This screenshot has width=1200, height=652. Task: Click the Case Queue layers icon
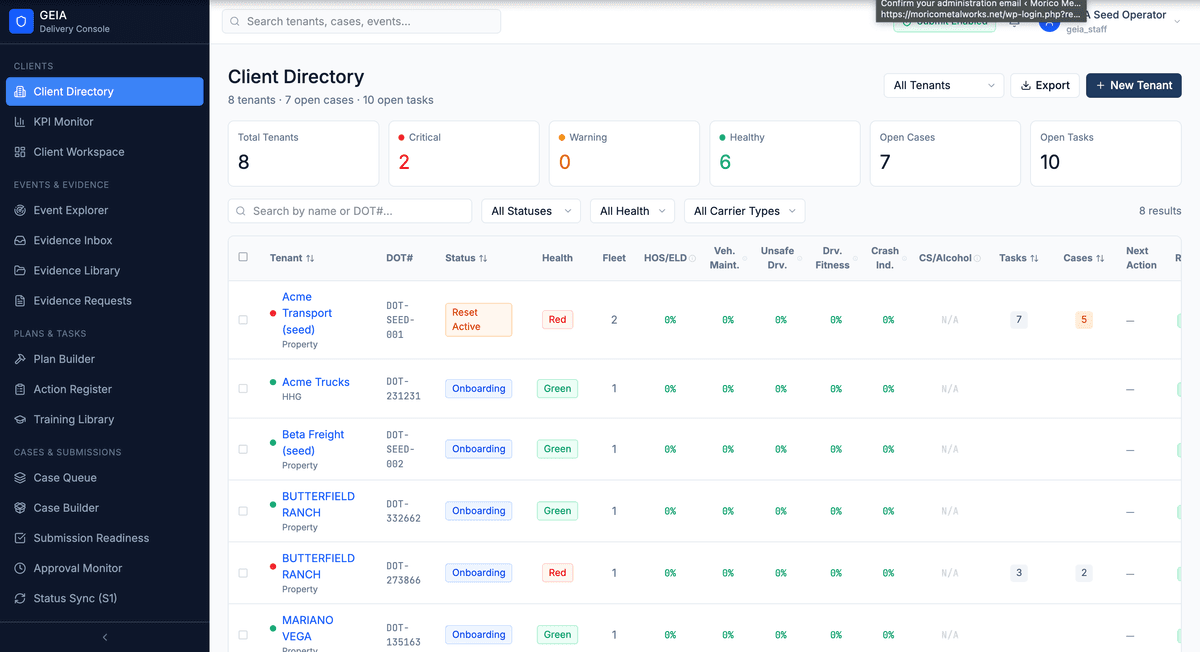(21, 478)
